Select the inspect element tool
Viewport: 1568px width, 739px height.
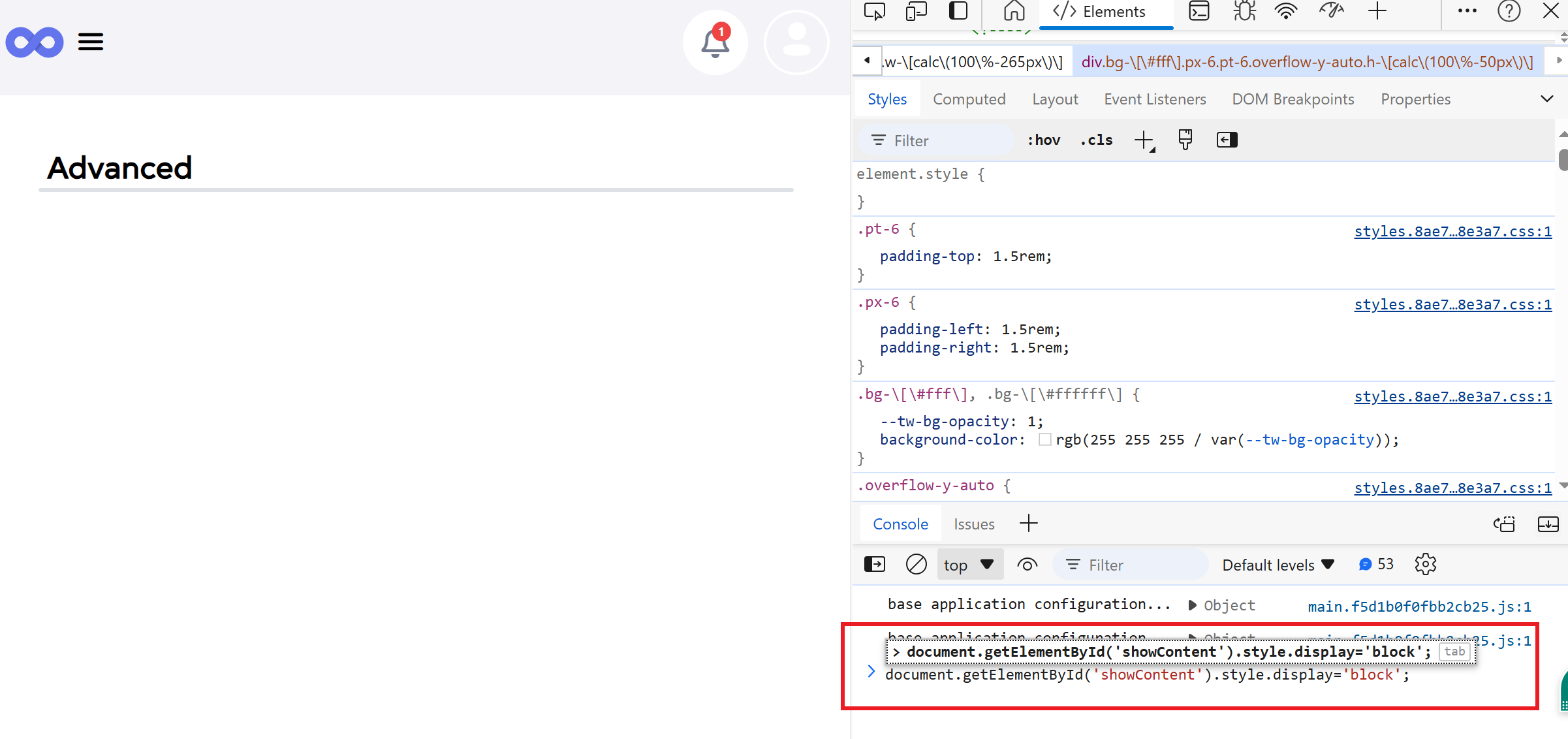(874, 12)
